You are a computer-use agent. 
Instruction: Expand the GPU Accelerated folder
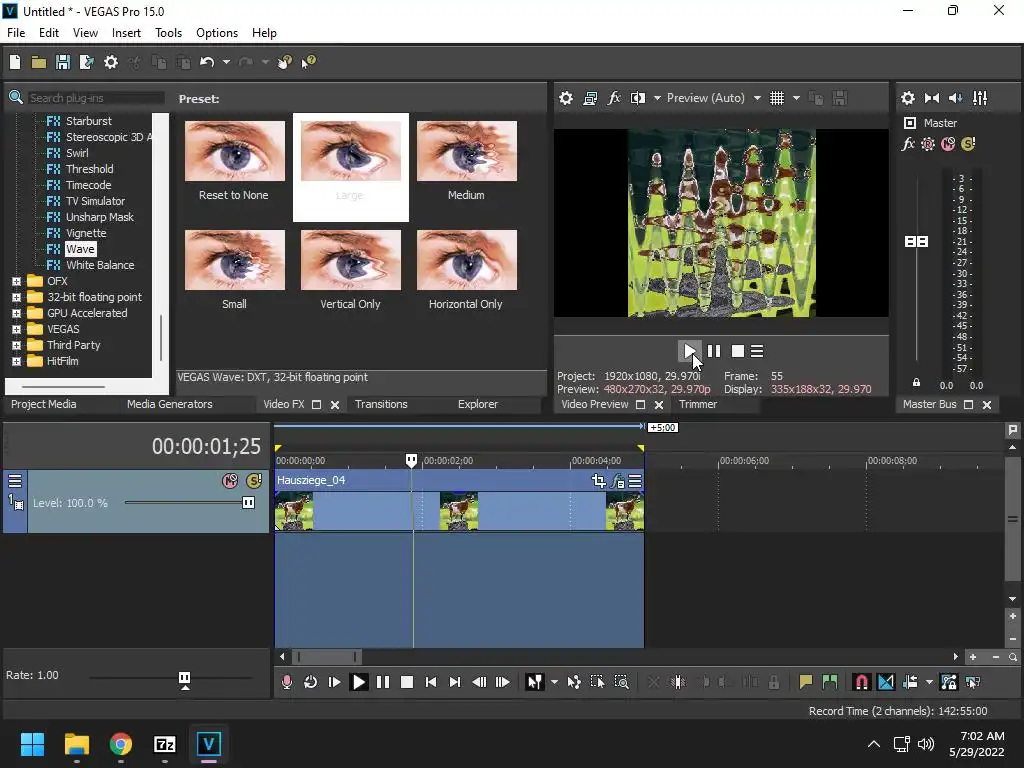(x=16, y=313)
